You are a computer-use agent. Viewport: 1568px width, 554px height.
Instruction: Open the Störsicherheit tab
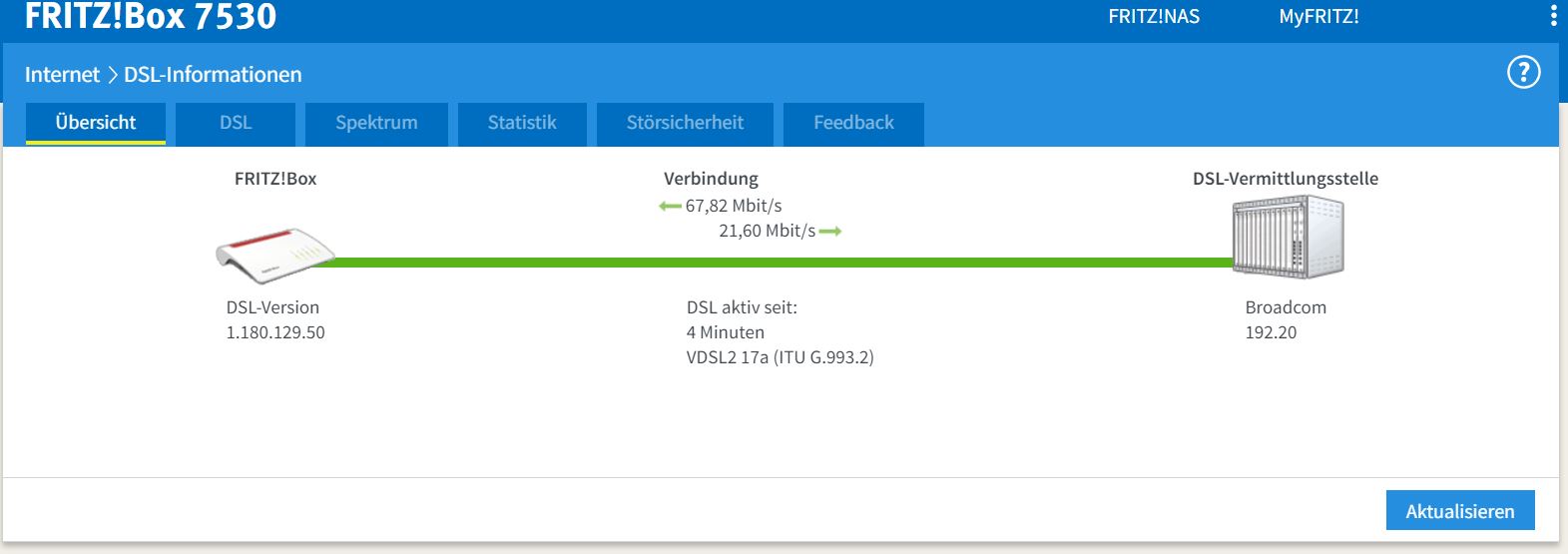point(685,123)
